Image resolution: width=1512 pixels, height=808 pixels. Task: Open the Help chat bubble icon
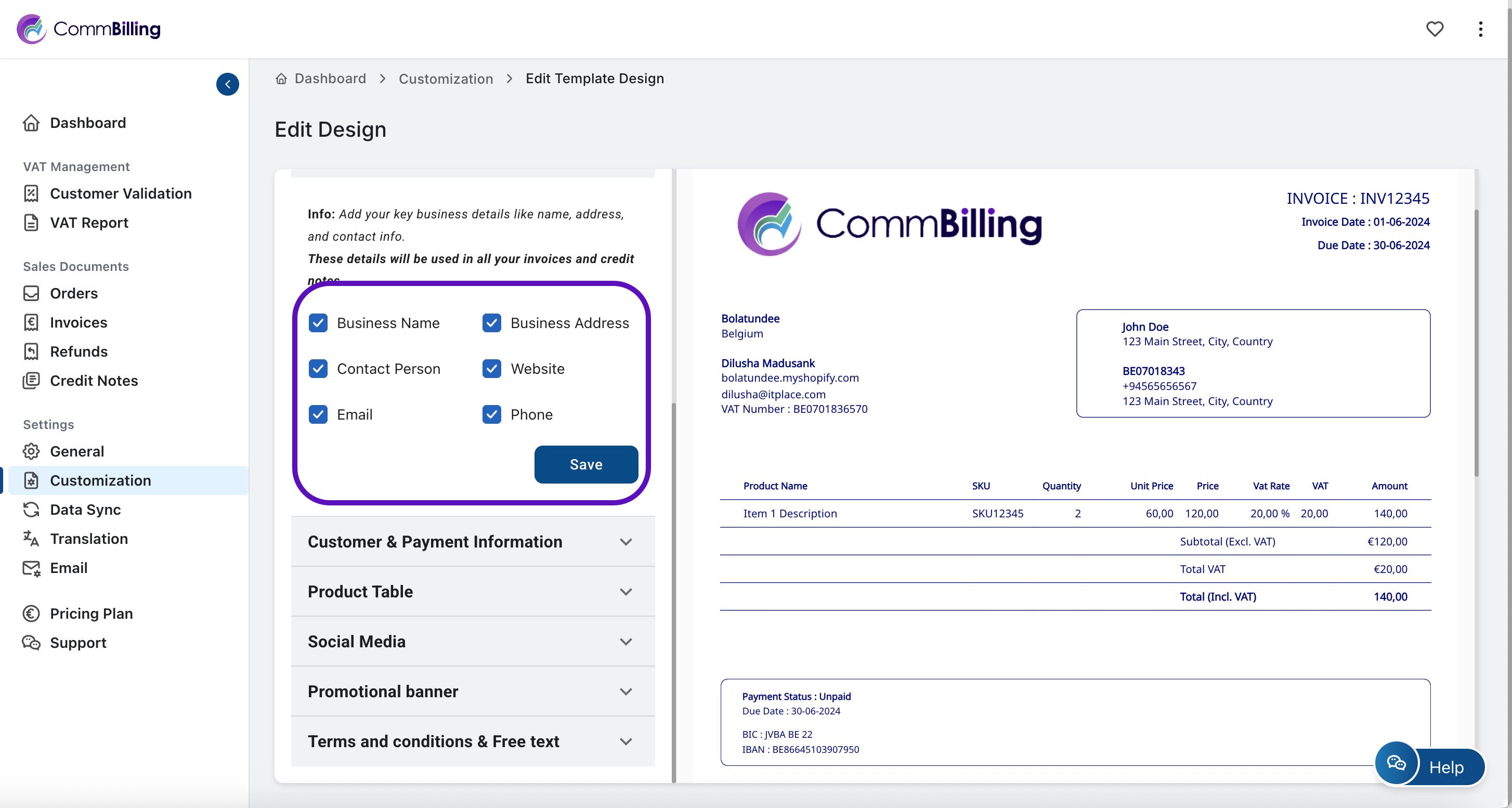1396,763
